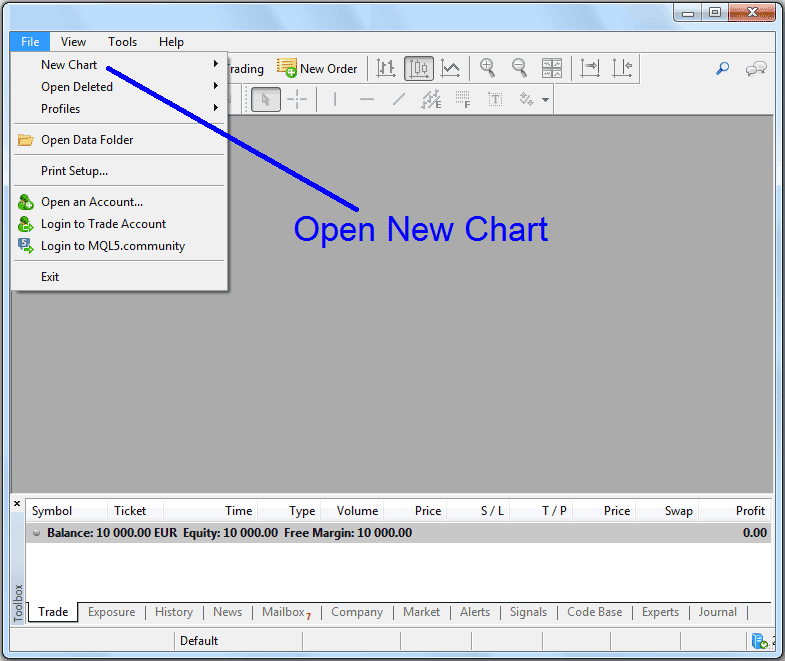Click the Default profile status entry
The width and height of the screenshot is (785, 661).
click(239, 641)
